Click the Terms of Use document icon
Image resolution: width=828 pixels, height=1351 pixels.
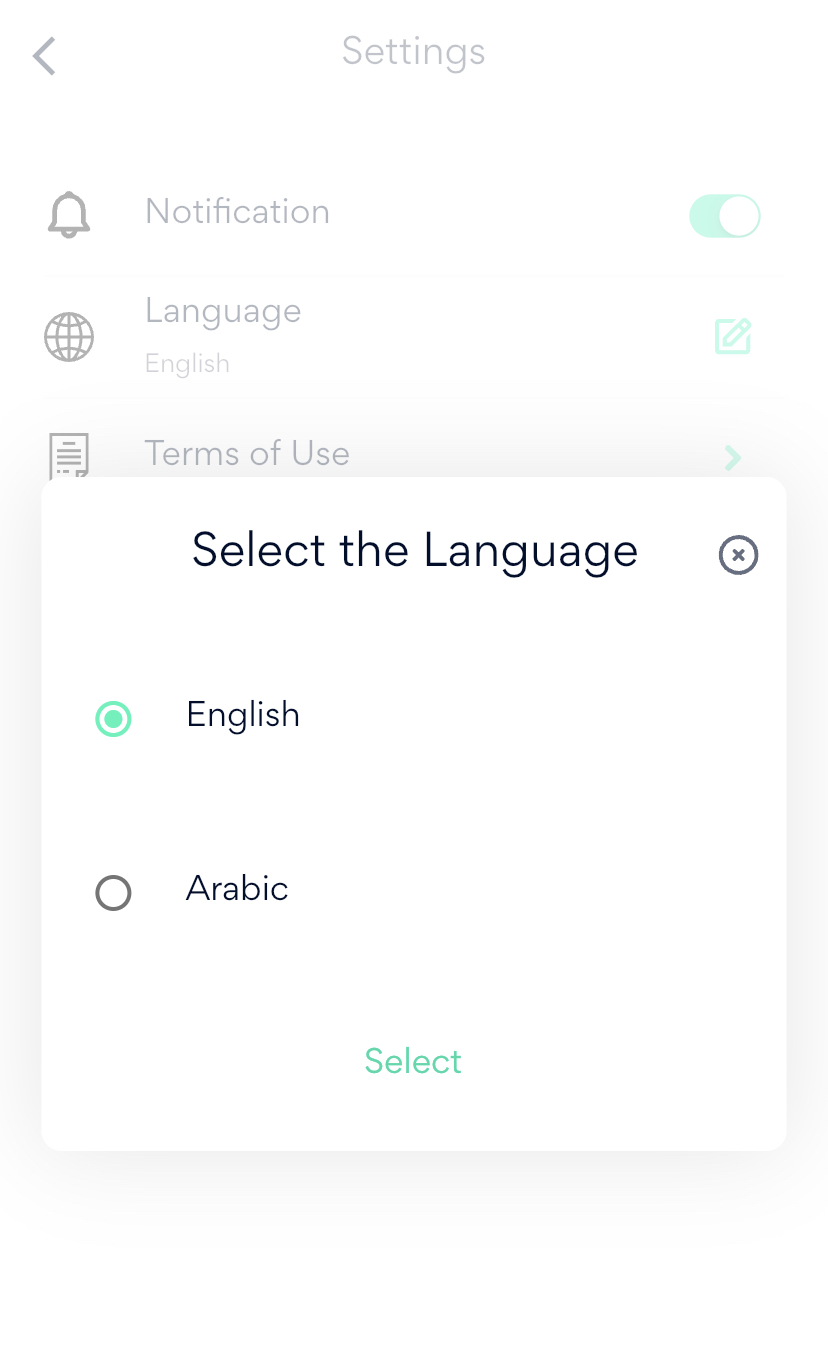click(x=69, y=456)
